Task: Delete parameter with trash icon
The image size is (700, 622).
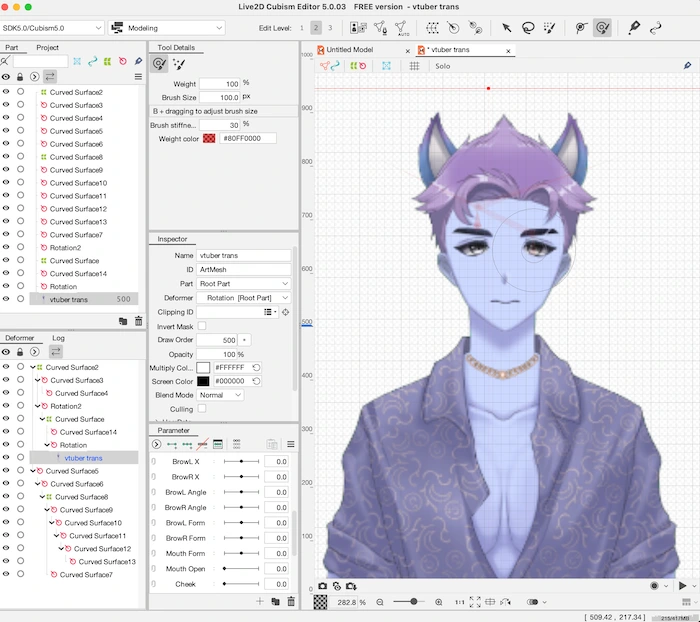Action: pyautogui.click(x=291, y=601)
